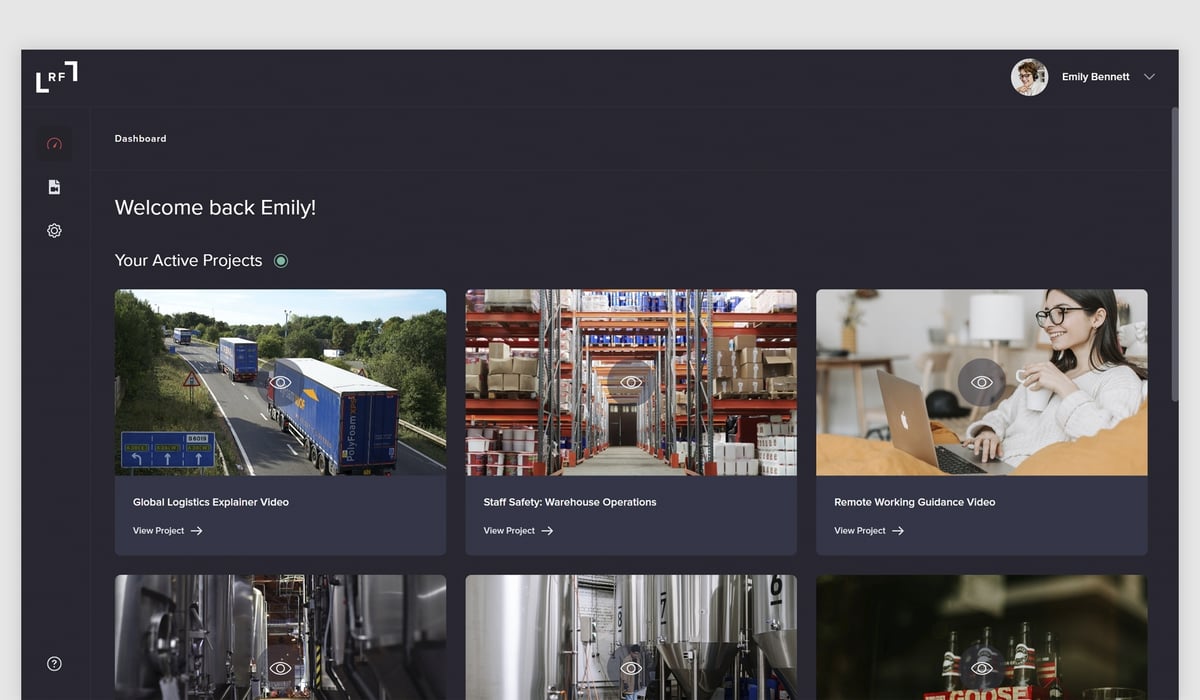The height and width of the screenshot is (700, 1200).
Task: Open the settings gear in sidebar
Action: [54, 231]
